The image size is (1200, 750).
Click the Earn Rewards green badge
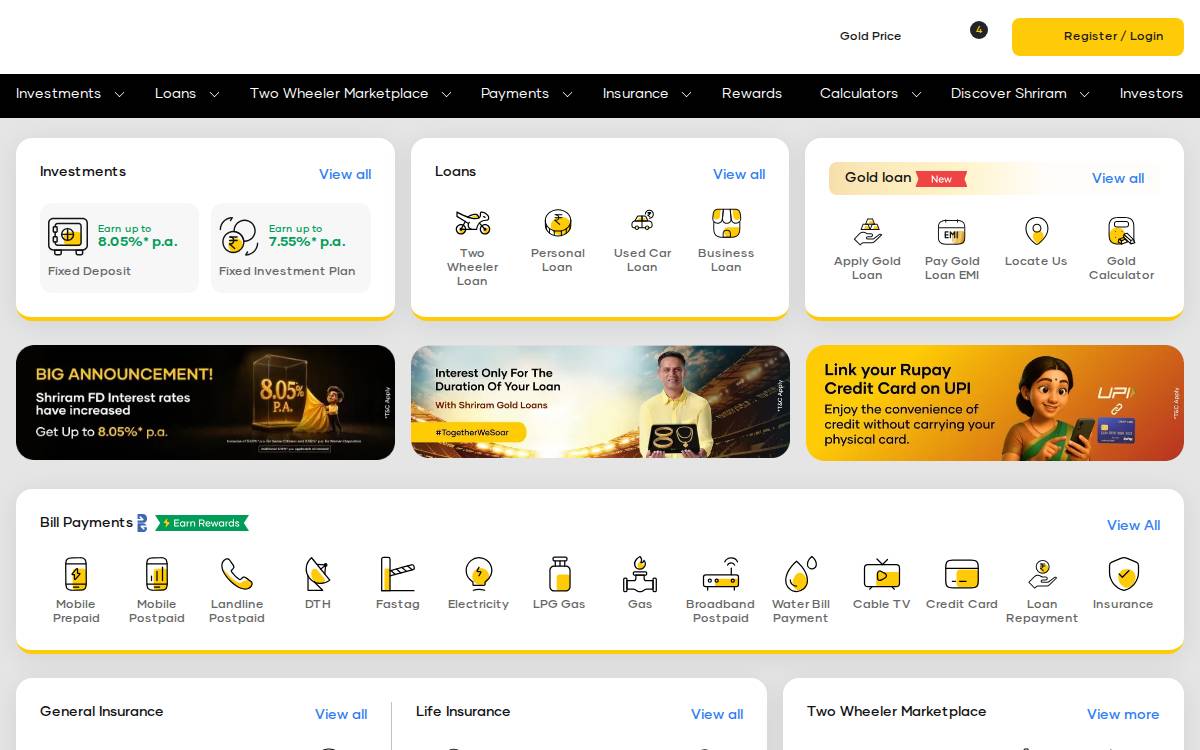(202, 523)
